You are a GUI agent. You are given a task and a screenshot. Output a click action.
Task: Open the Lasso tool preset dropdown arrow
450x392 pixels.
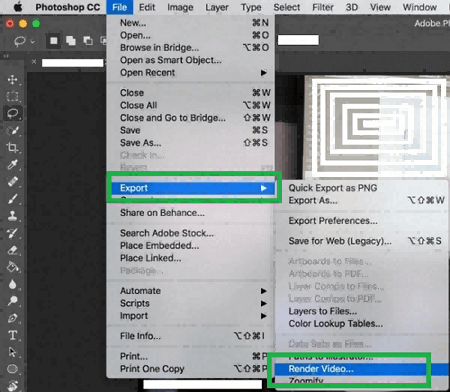click(33, 42)
